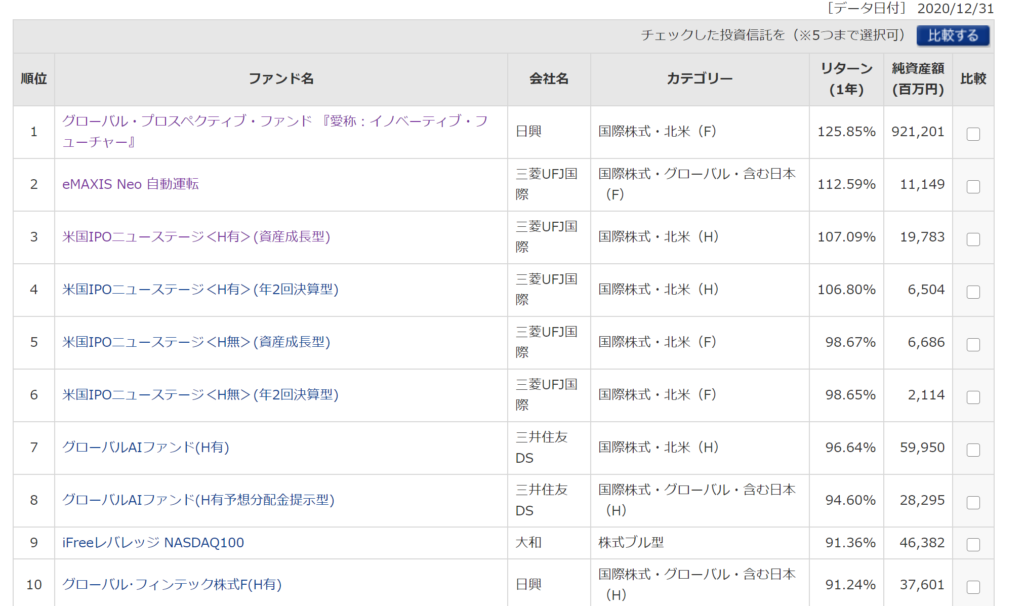The width and height of the screenshot is (1024, 606).
Task: Select the 2,114 net assets value
Action: pyautogui.click(x=926, y=394)
